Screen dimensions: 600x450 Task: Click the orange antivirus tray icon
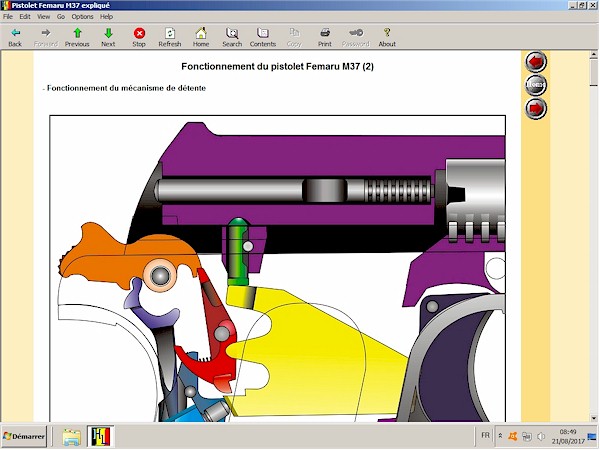(513, 436)
